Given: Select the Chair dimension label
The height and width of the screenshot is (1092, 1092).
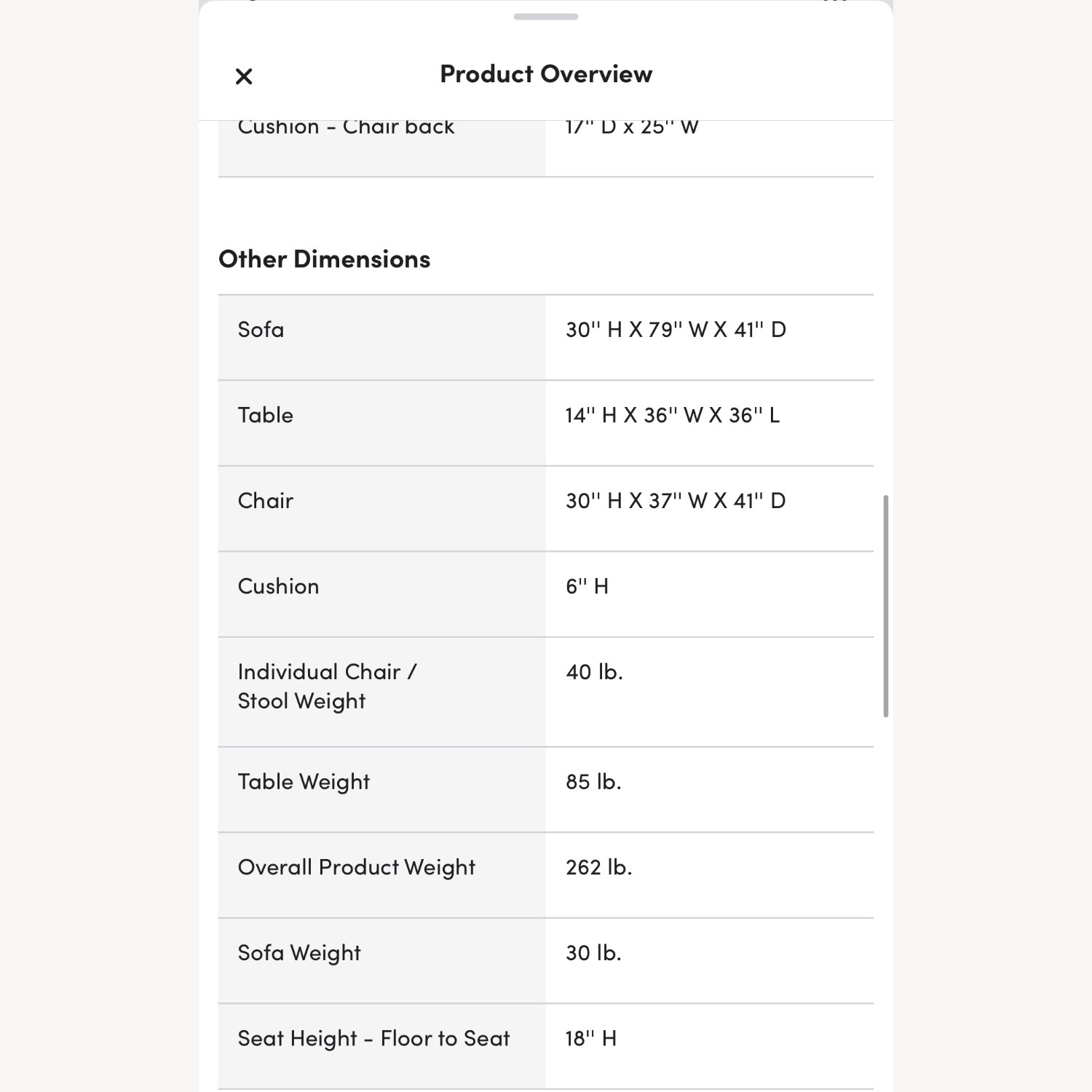Looking at the screenshot, I should click(x=265, y=501).
